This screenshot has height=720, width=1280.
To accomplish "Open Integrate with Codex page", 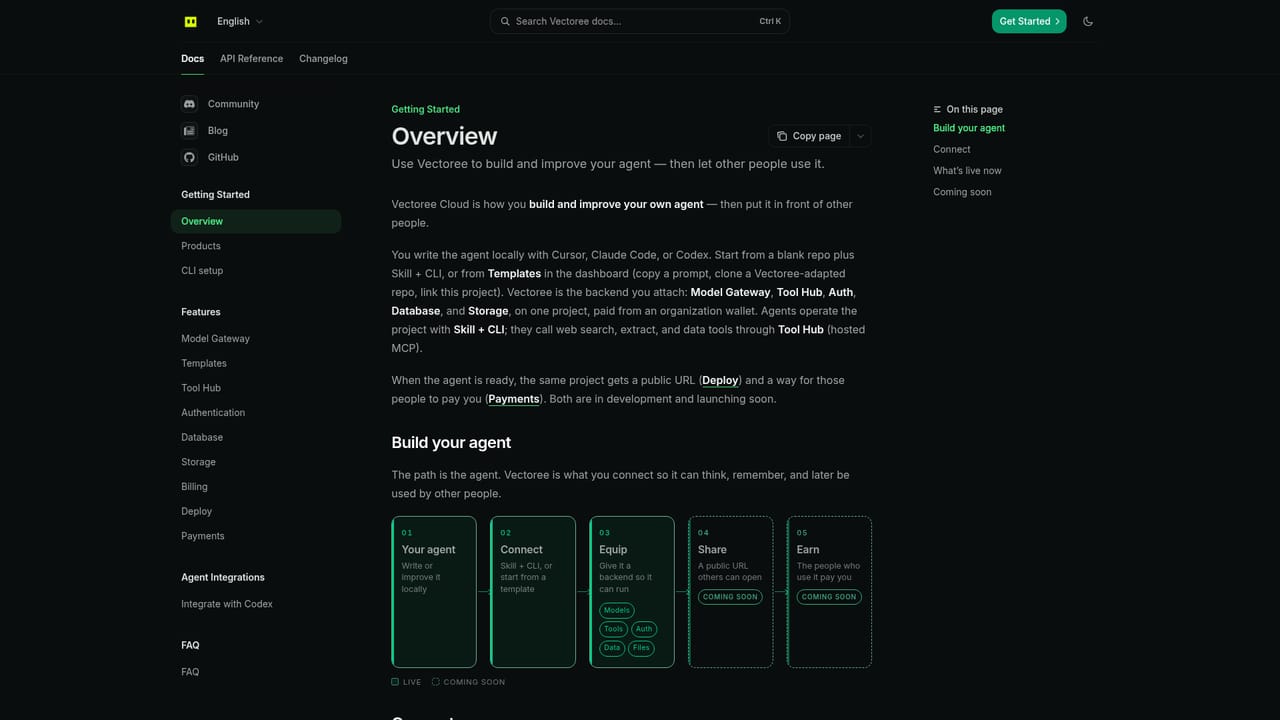I will 256,604.
